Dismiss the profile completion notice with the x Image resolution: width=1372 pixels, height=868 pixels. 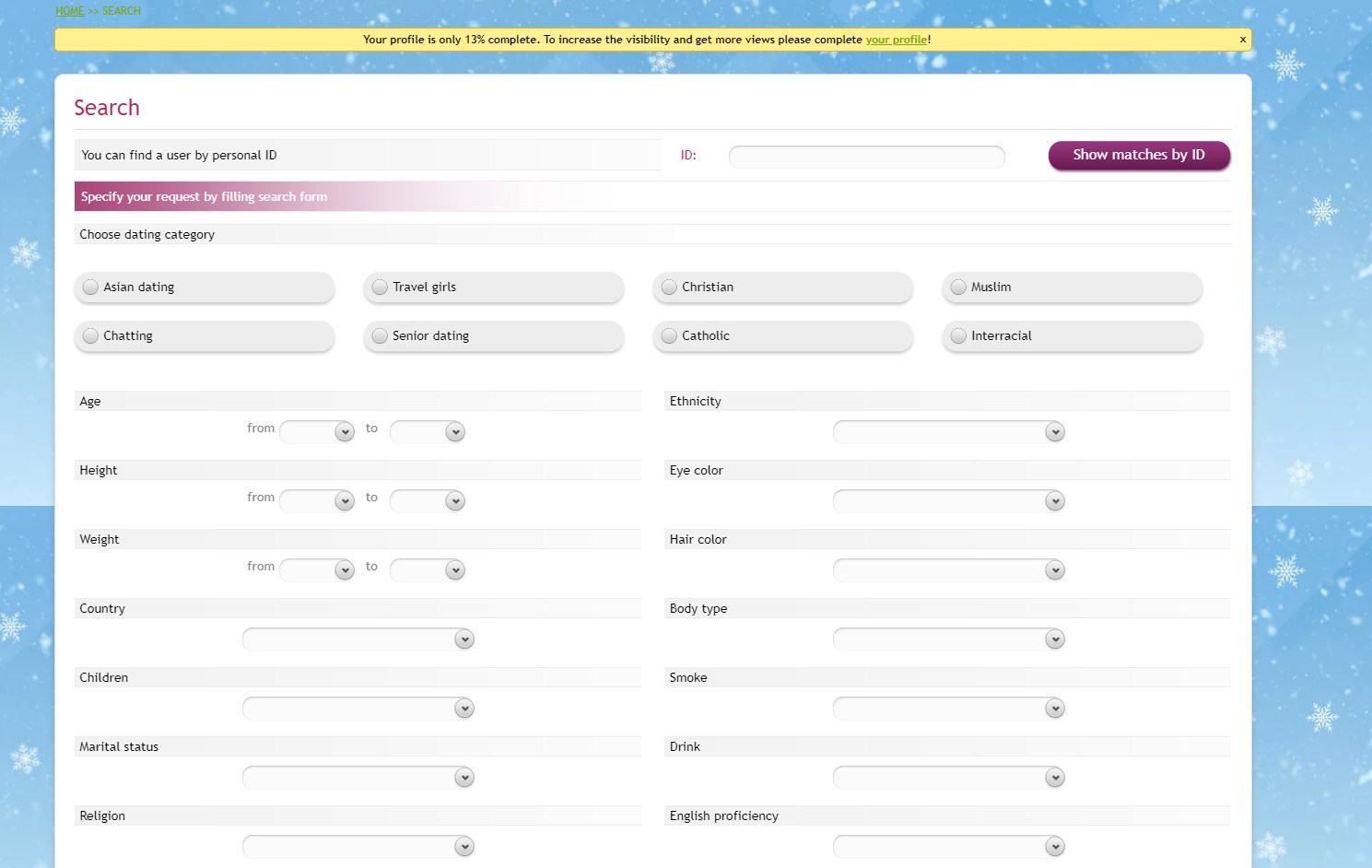click(x=1242, y=40)
